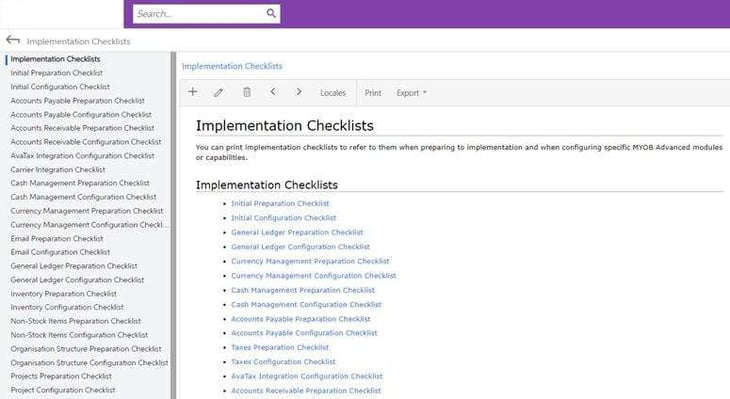Go to next article with right chevron
730x399 pixels.
(x=299, y=92)
